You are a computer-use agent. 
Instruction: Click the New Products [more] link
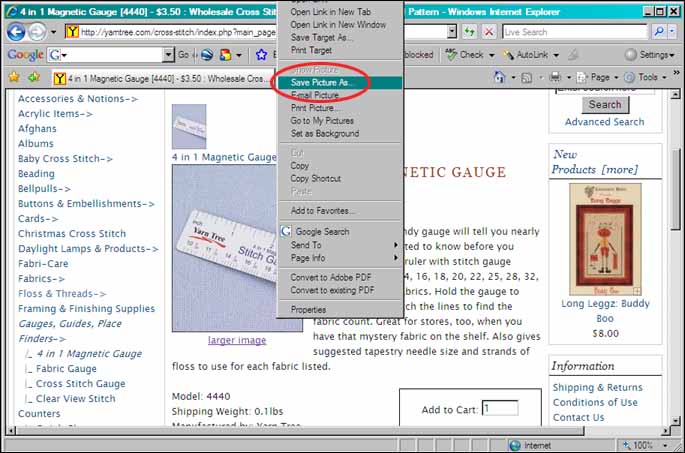595,162
